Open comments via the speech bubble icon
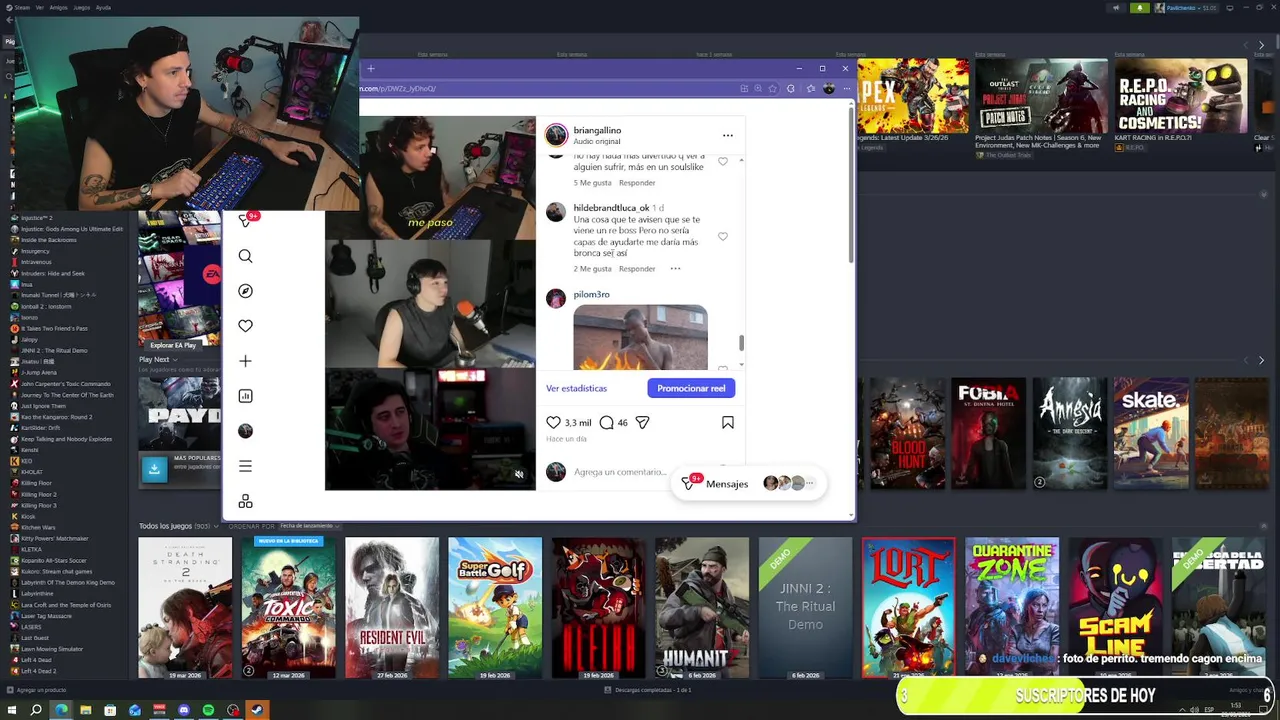Image resolution: width=1280 pixels, height=720 pixels. click(606, 423)
